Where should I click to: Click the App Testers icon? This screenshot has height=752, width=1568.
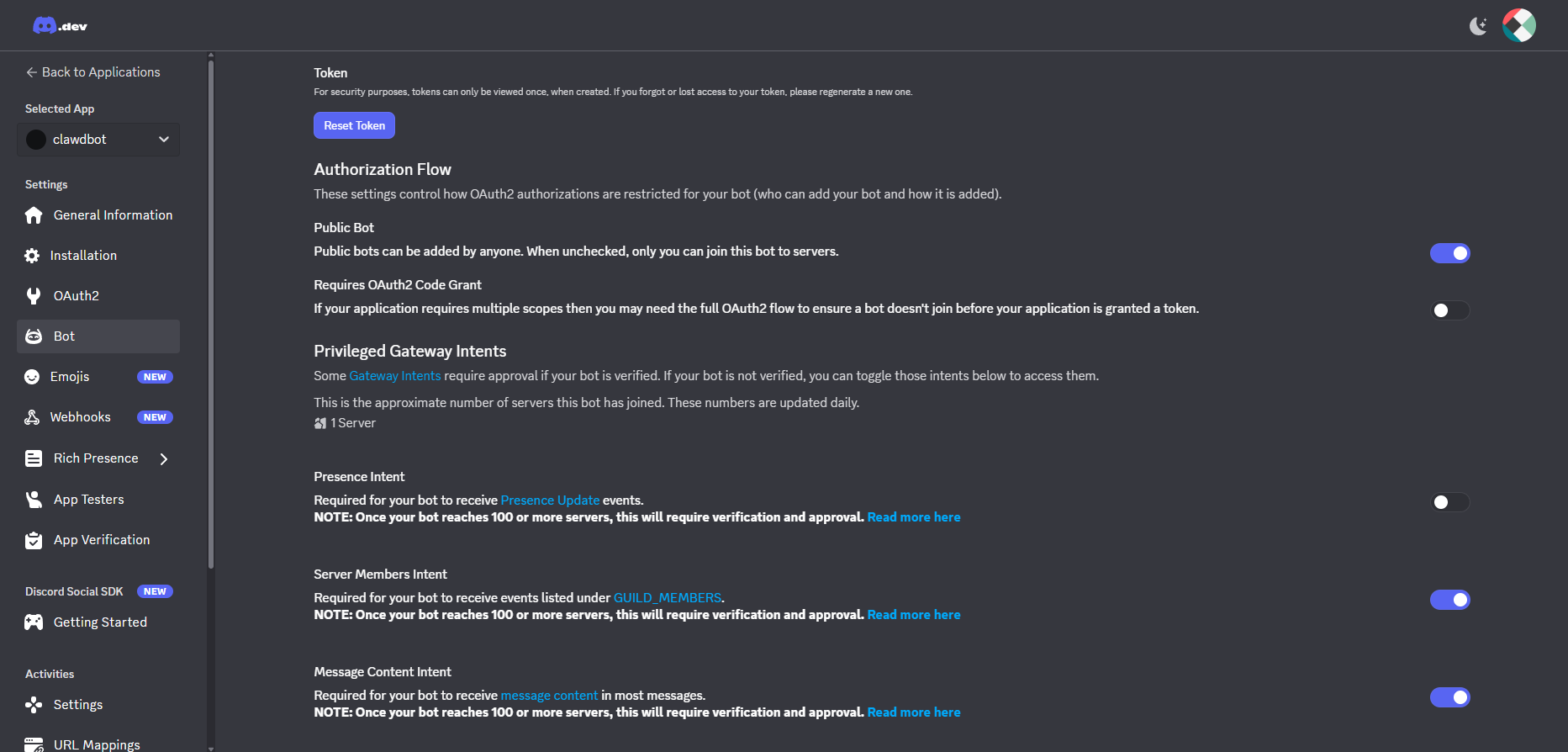pos(34,500)
